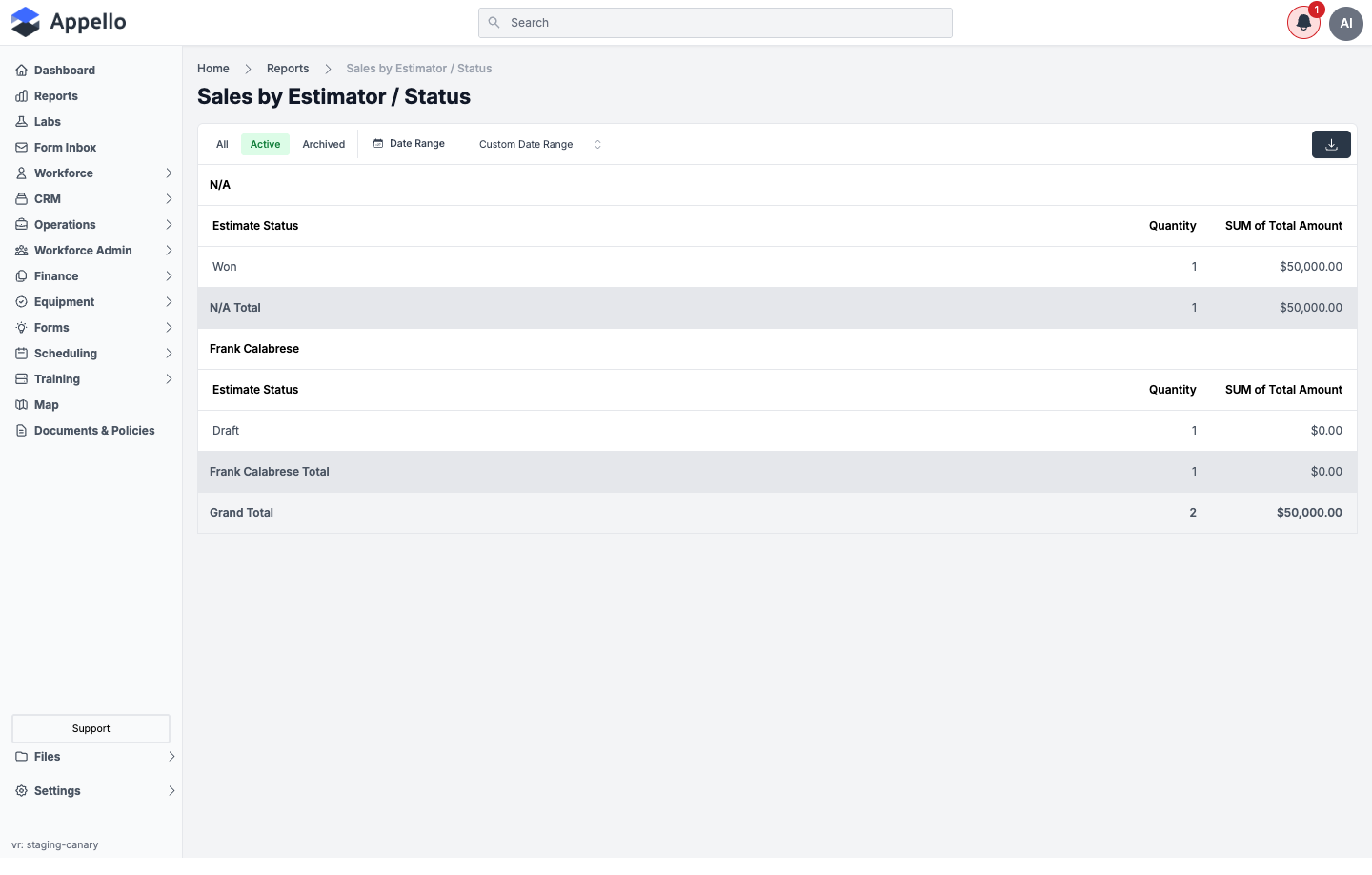Click the Forms lightbulb icon
Viewport: 1372px width, 875px height.
coord(21,328)
